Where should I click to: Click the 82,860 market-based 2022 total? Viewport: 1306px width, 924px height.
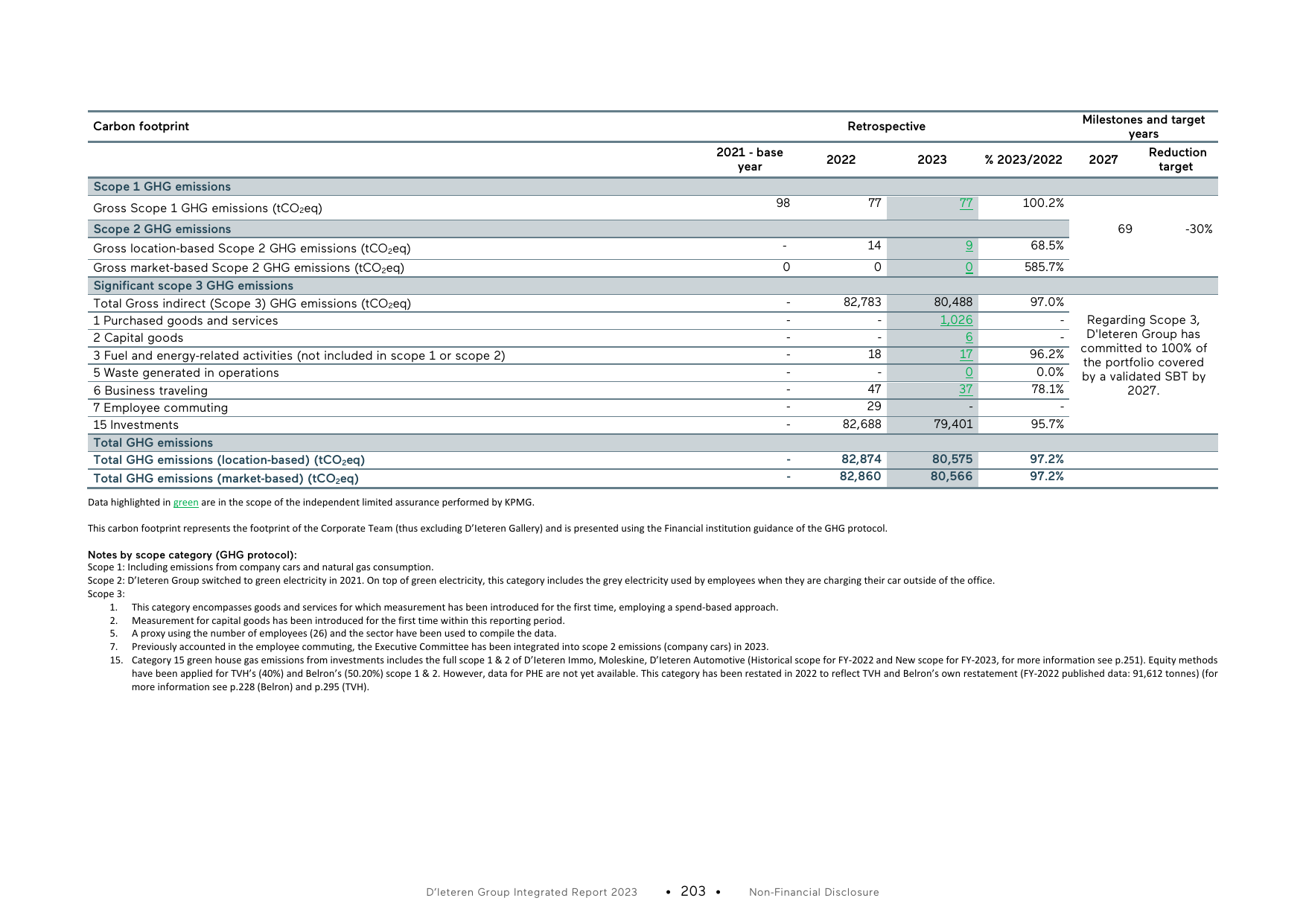[861, 477]
